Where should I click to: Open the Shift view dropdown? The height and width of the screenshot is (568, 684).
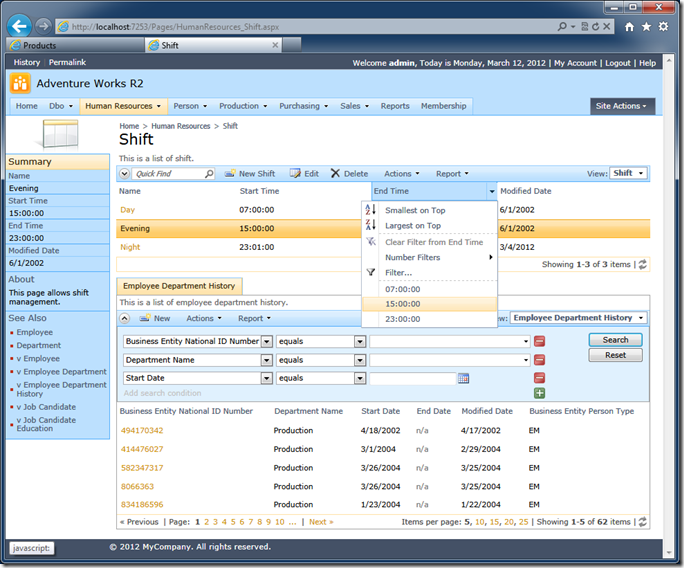coord(628,173)
